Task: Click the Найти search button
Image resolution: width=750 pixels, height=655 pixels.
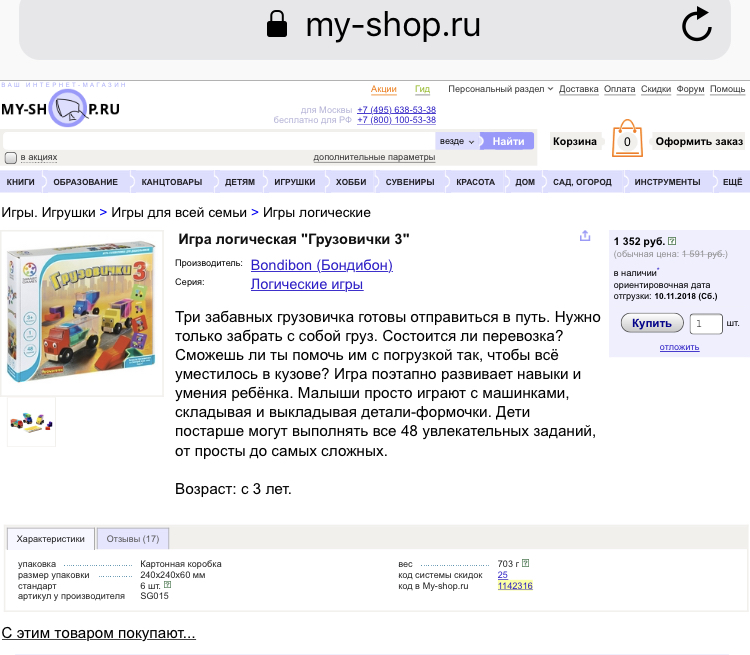Action: [508, 141]
